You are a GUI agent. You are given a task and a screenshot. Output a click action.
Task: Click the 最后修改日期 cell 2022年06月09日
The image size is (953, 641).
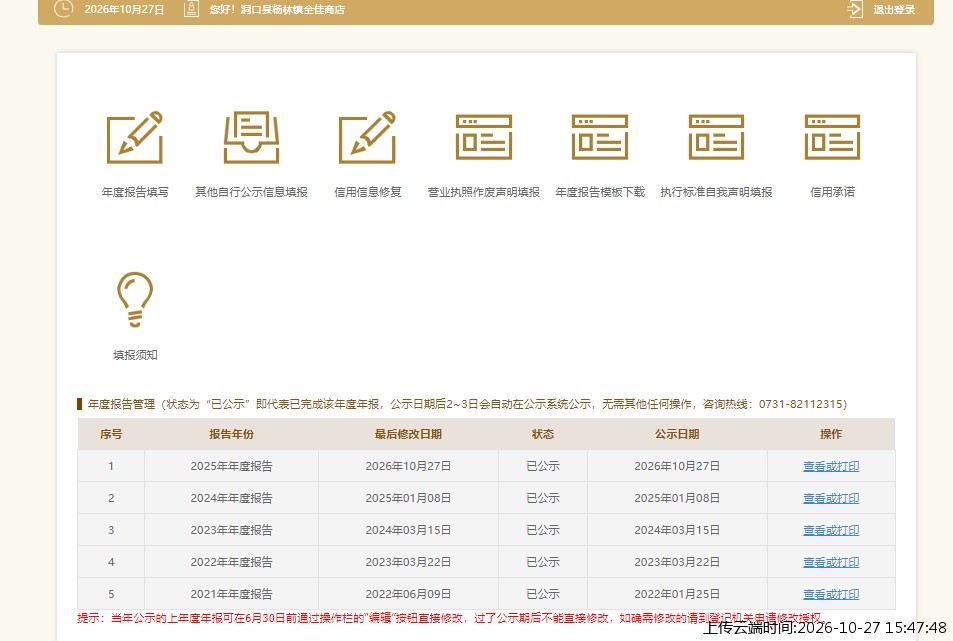coord(408,594)
